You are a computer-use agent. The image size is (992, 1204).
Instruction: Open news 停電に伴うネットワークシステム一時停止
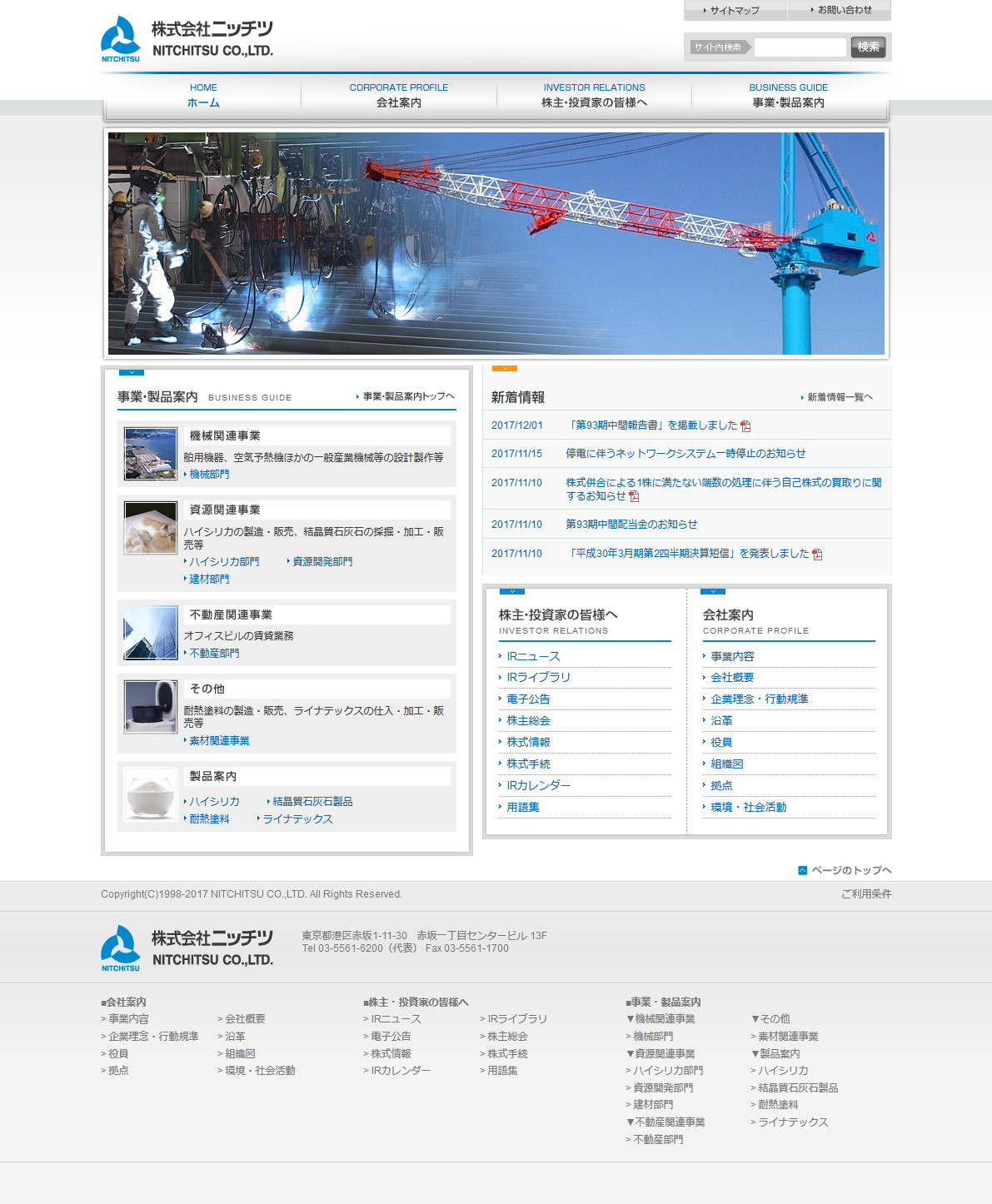pyautogui.click(x=685, y=454)
